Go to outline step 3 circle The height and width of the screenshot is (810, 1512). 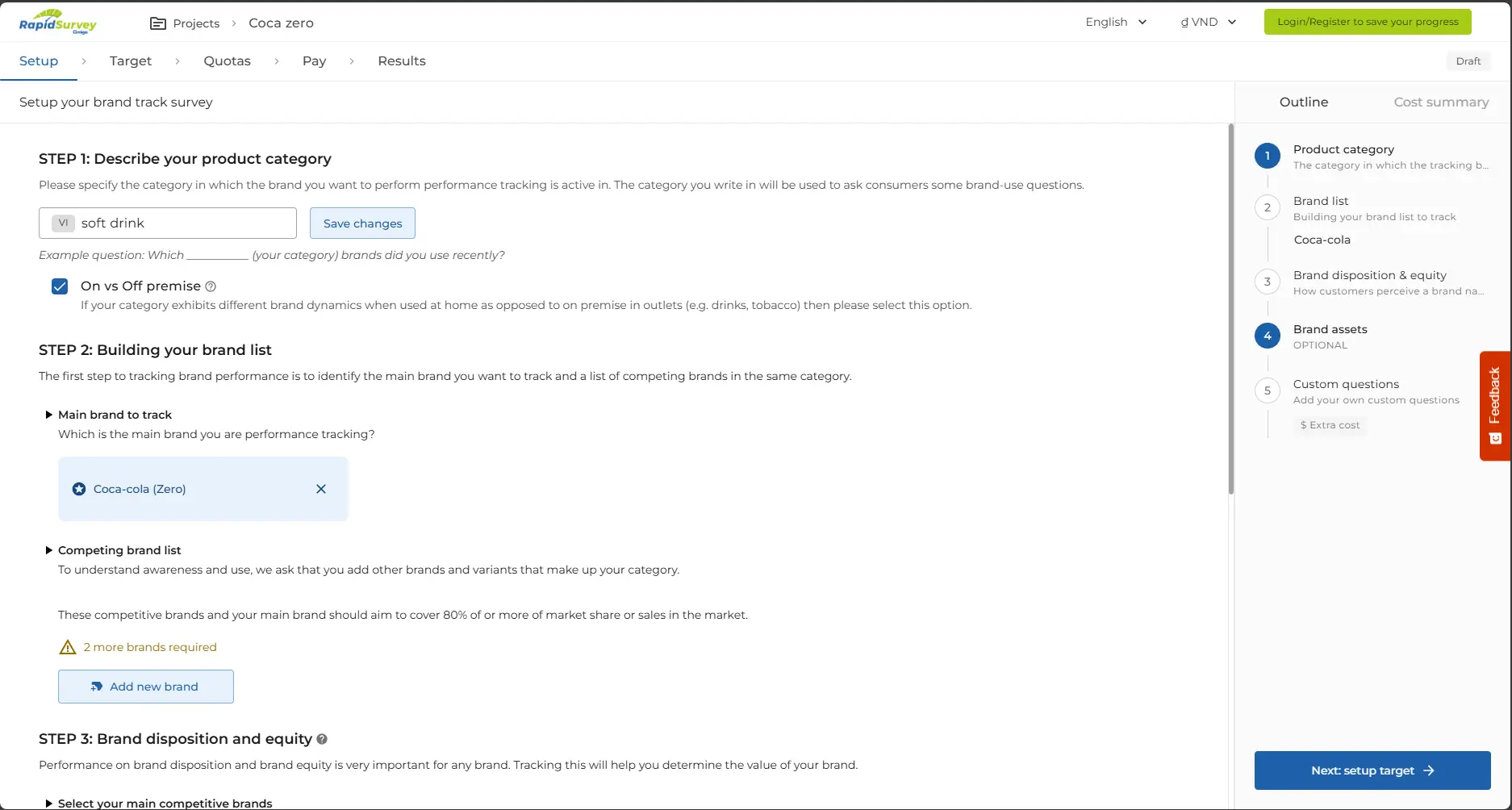[x=1268, y=282]
